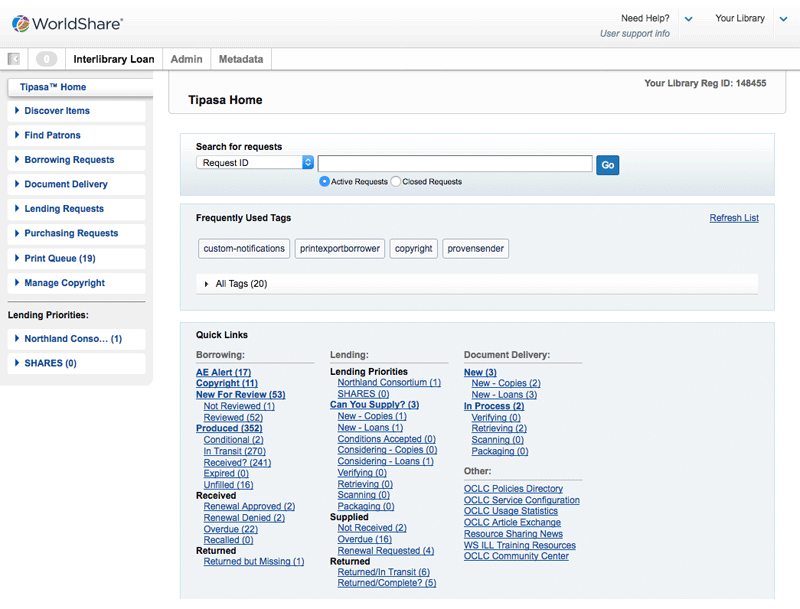This screenshot has width=800, height=609.
Task: Open the Request ID search type dropdown
Action: click(255, 163)
